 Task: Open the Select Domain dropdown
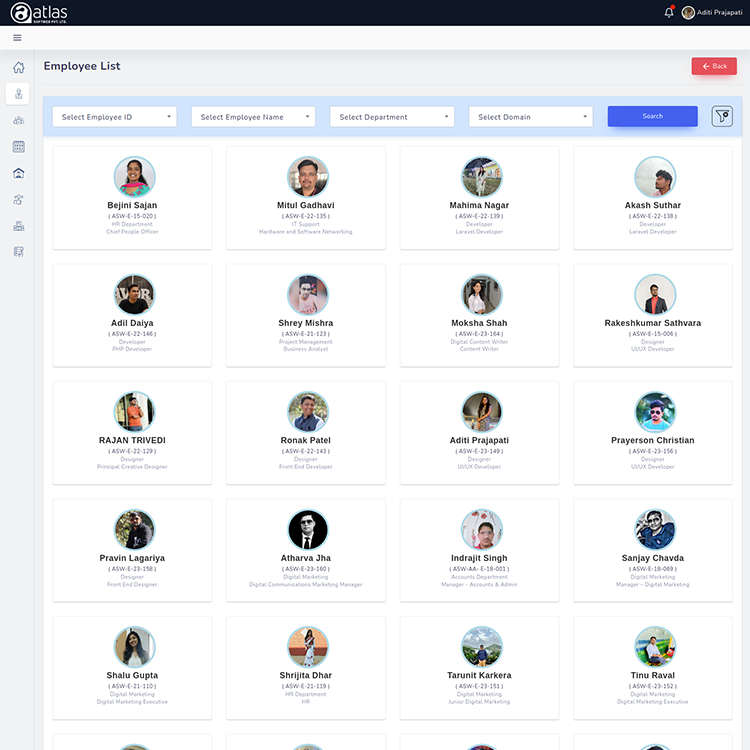[x=531, y=117]
